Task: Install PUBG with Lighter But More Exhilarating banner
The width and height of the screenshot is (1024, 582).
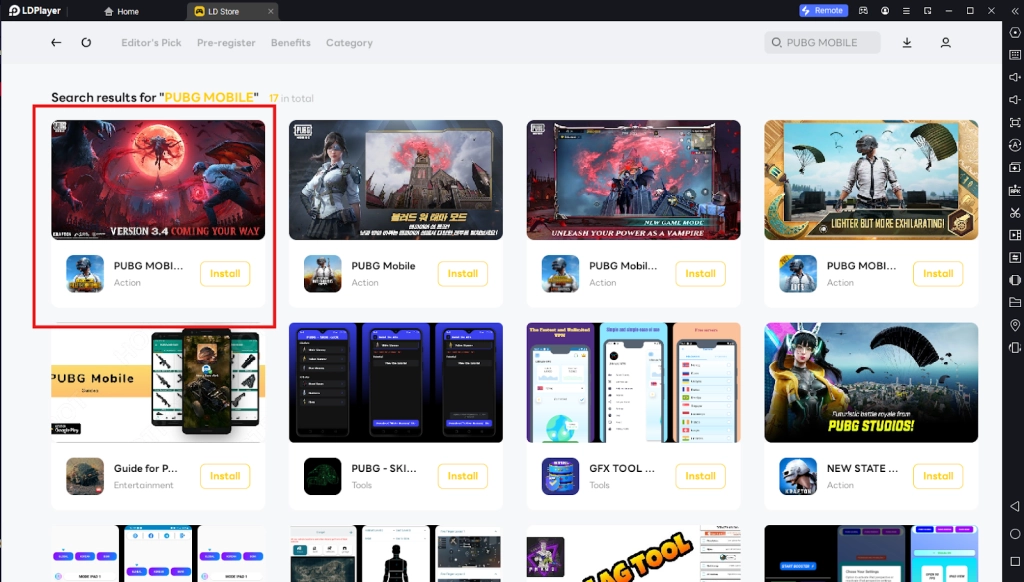Action: (x=938, y=274)
